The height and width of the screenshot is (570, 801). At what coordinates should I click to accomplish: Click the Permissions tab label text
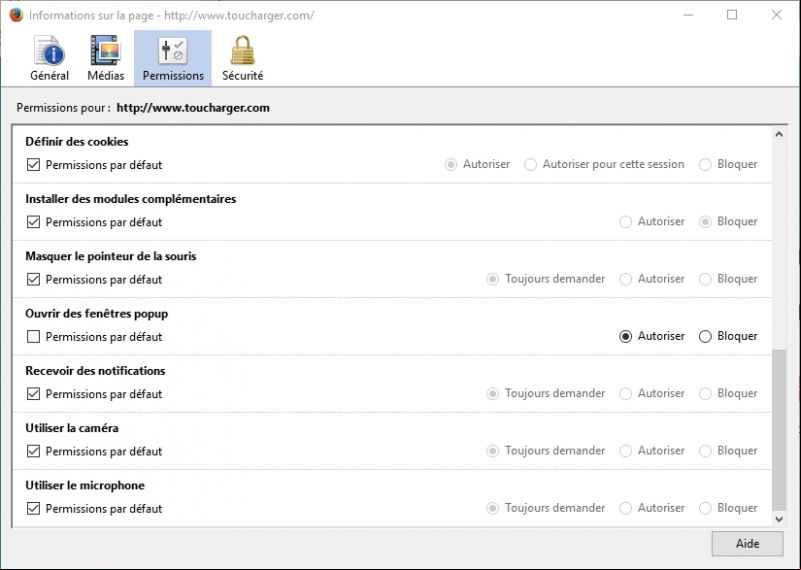173,76
